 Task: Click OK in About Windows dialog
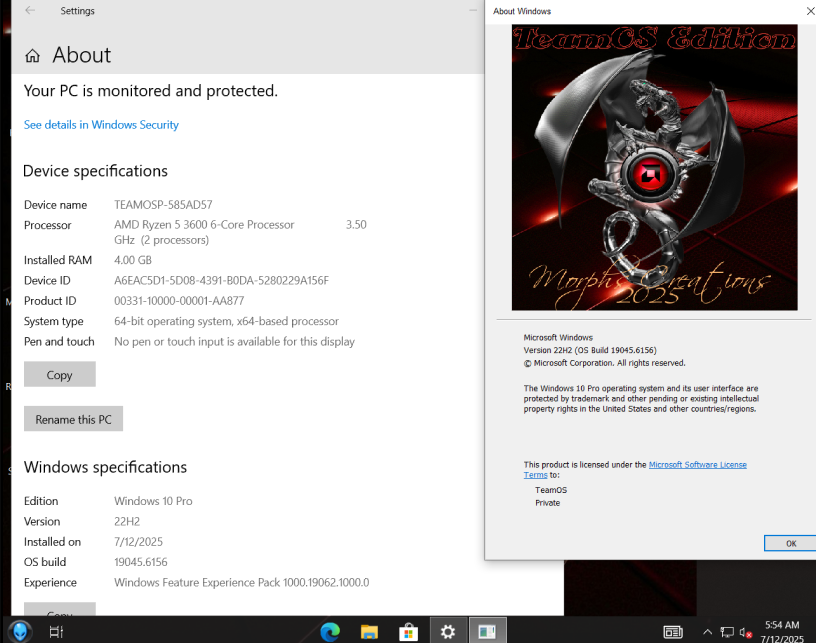[790, 543]
